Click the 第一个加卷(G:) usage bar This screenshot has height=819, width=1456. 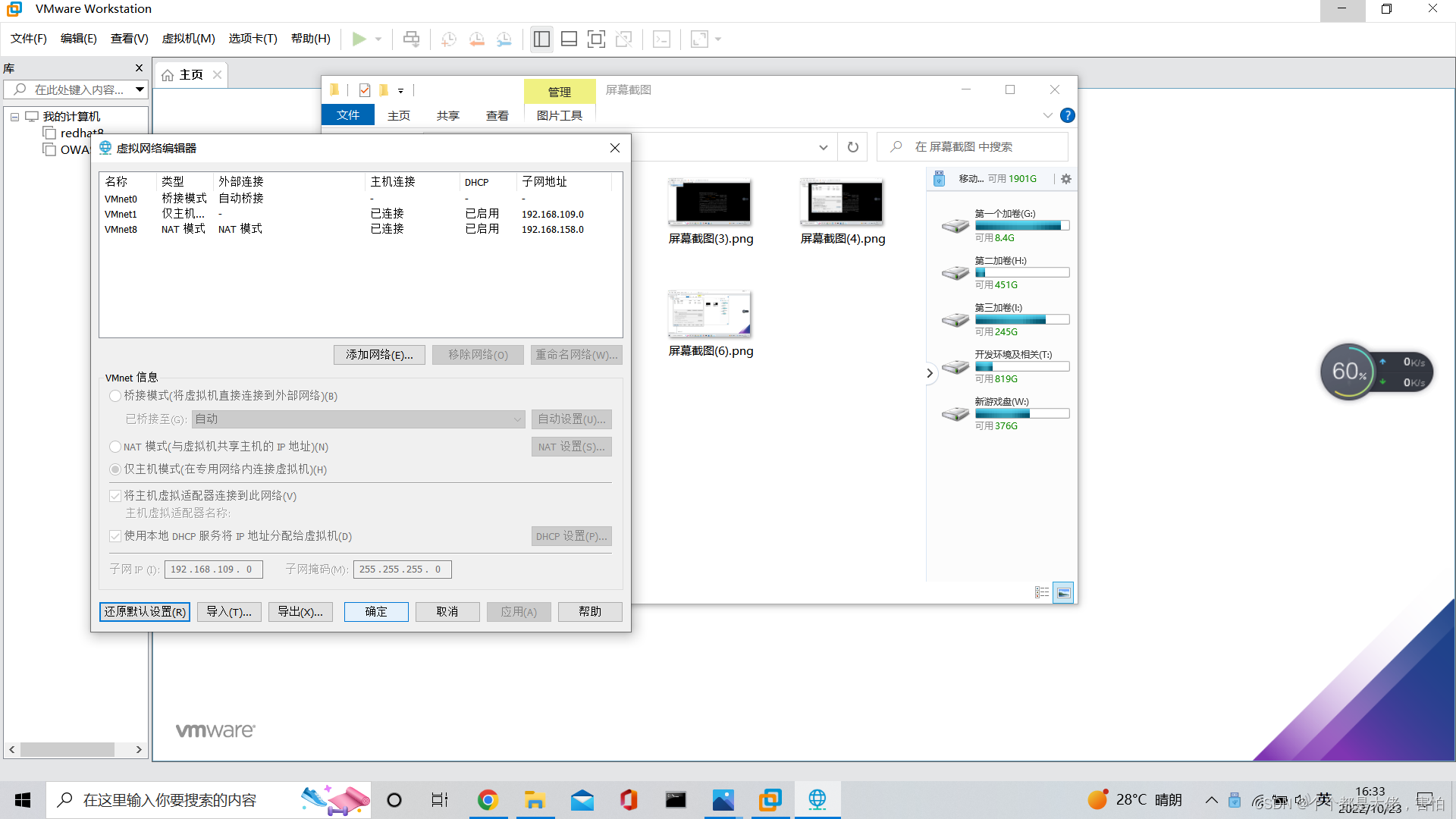pyautogui.click(x=1022, y=226)
